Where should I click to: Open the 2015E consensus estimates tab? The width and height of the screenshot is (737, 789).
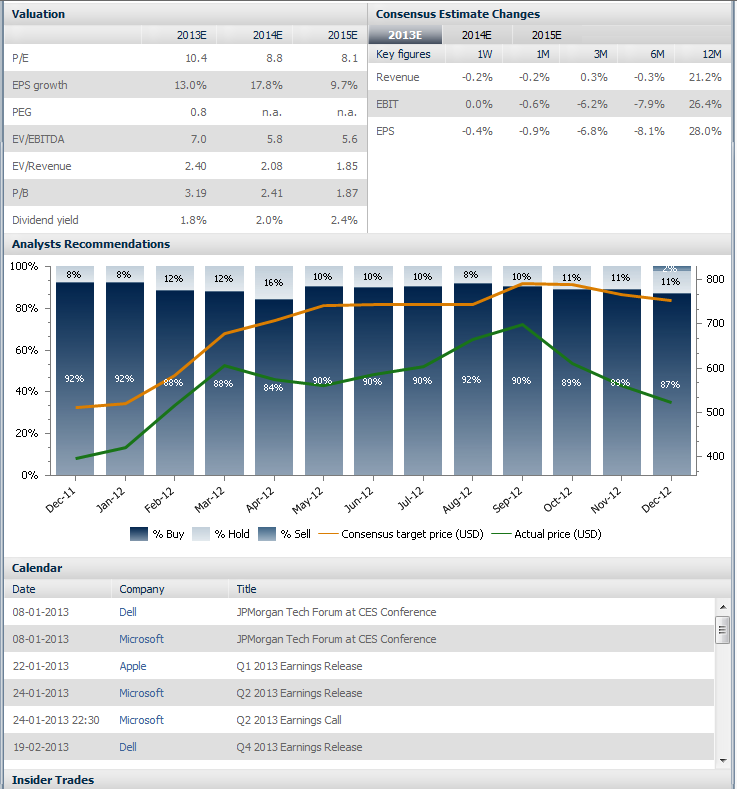point(546,35)
